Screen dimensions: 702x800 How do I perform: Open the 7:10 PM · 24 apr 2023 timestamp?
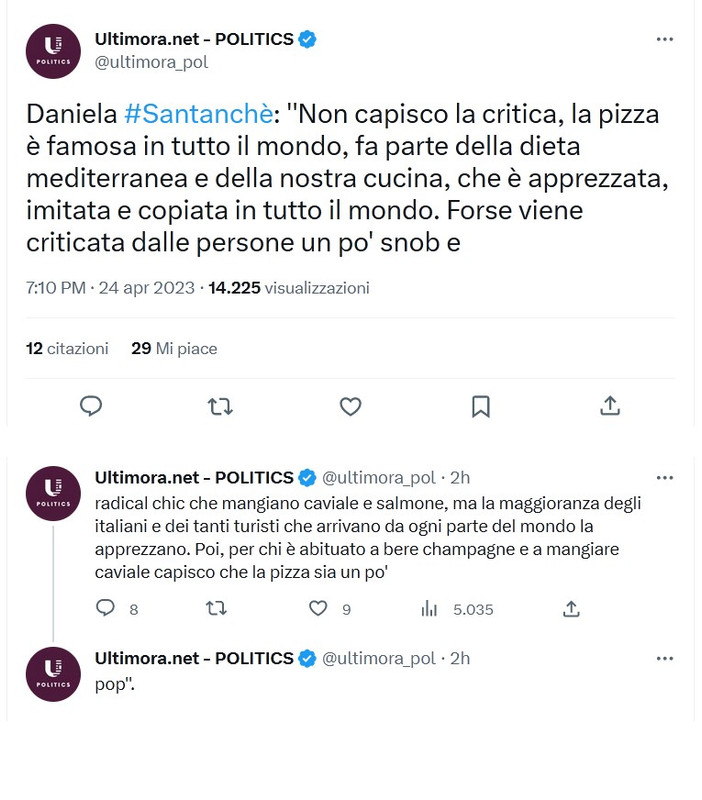pos(109,288)
